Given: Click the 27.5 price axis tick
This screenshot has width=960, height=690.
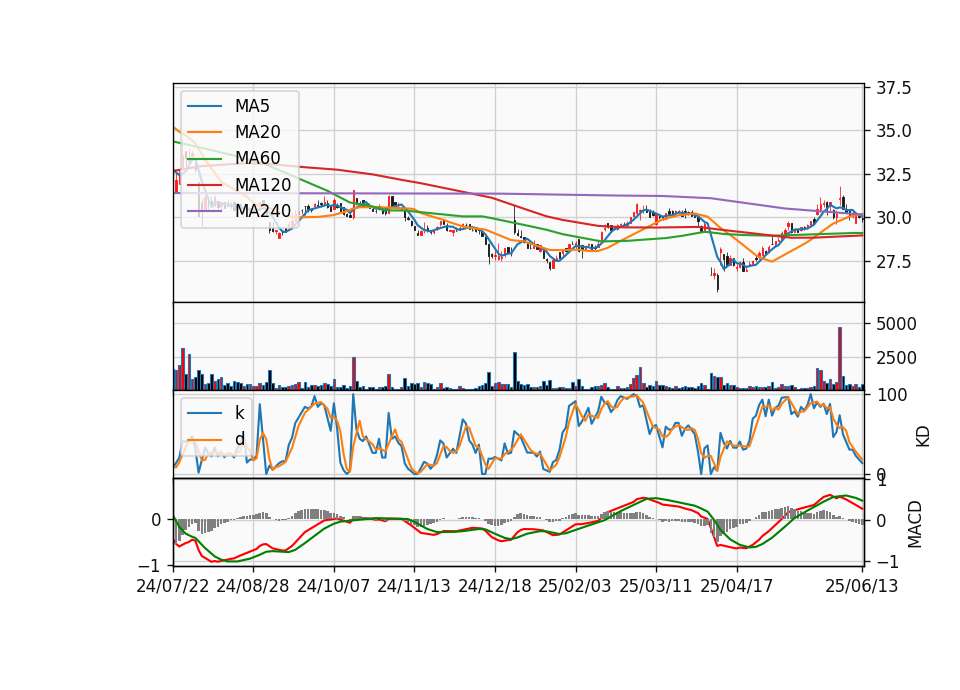Looking at the screenshot, I should [893, 262].
